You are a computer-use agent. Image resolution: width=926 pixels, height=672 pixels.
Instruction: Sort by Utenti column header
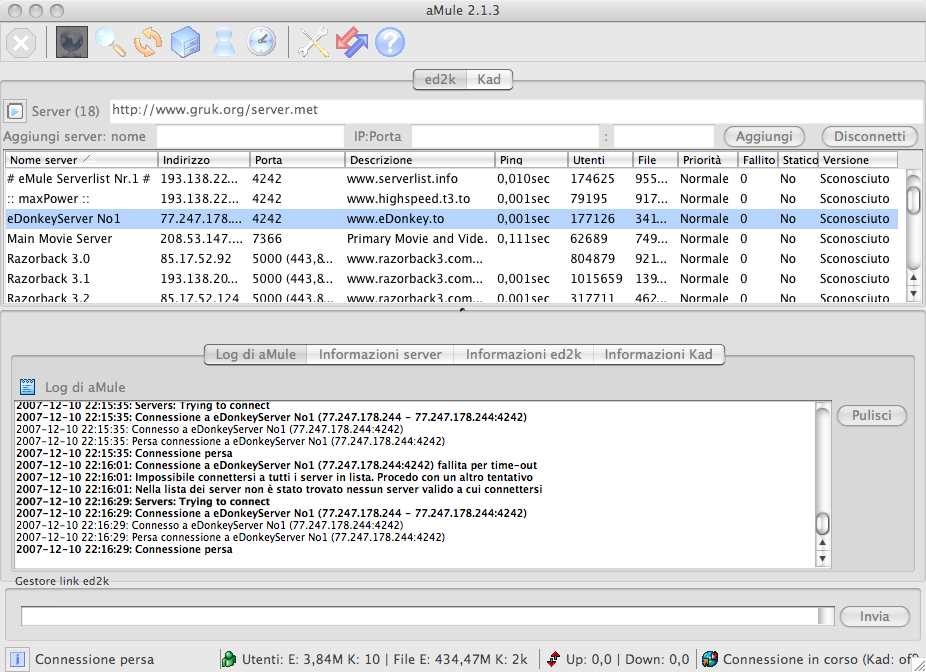(x=600, y=160)
